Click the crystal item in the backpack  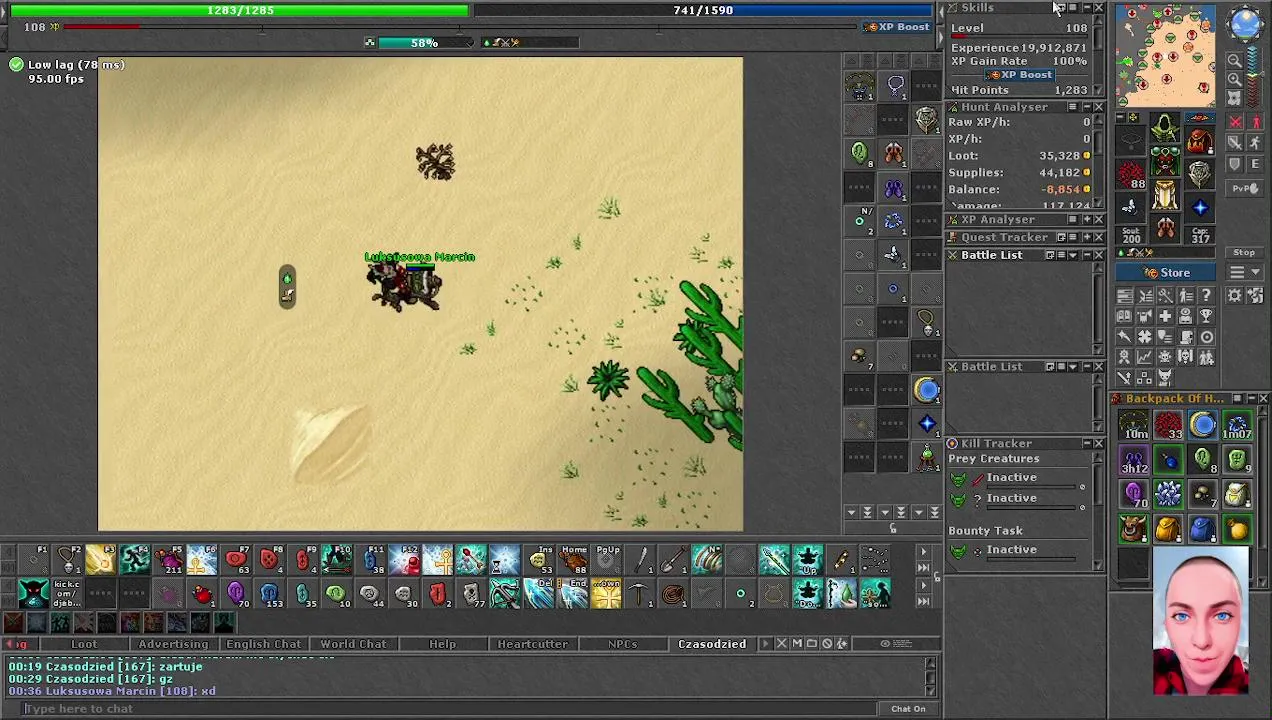(x=1168, y=494)
